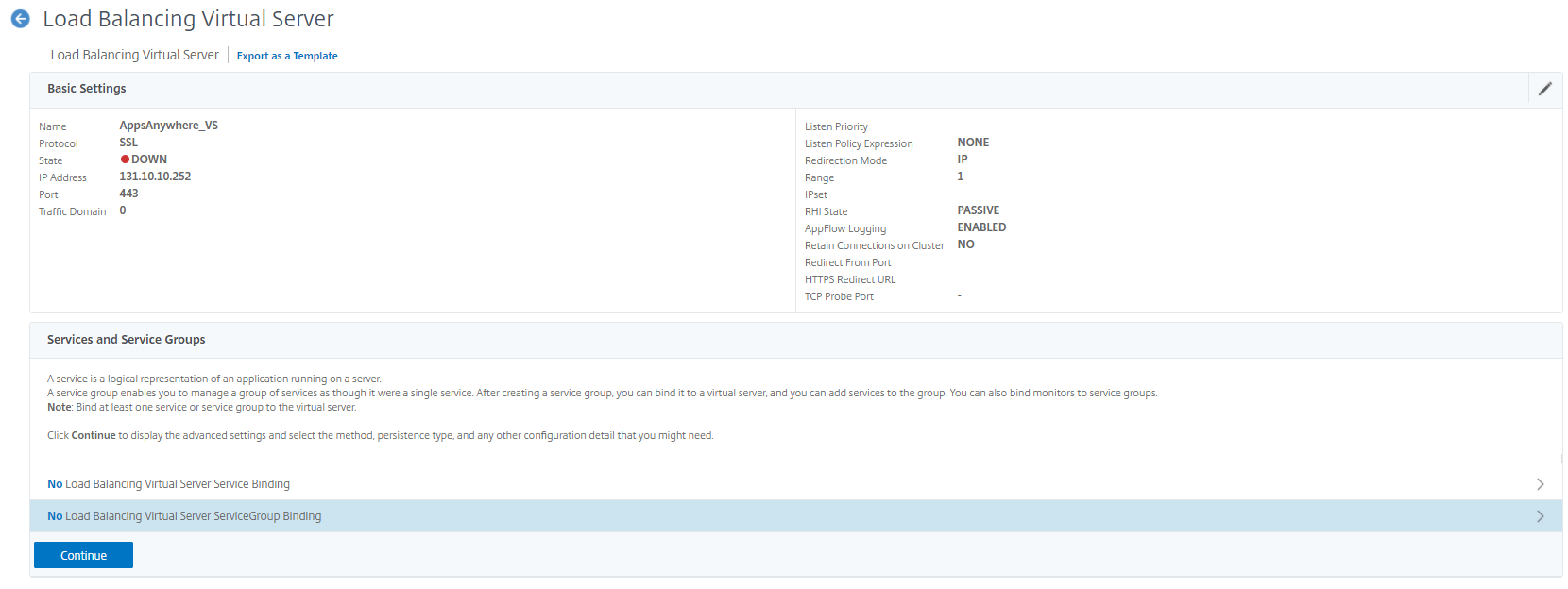Open the Export as a Template link

pos(287,57)
